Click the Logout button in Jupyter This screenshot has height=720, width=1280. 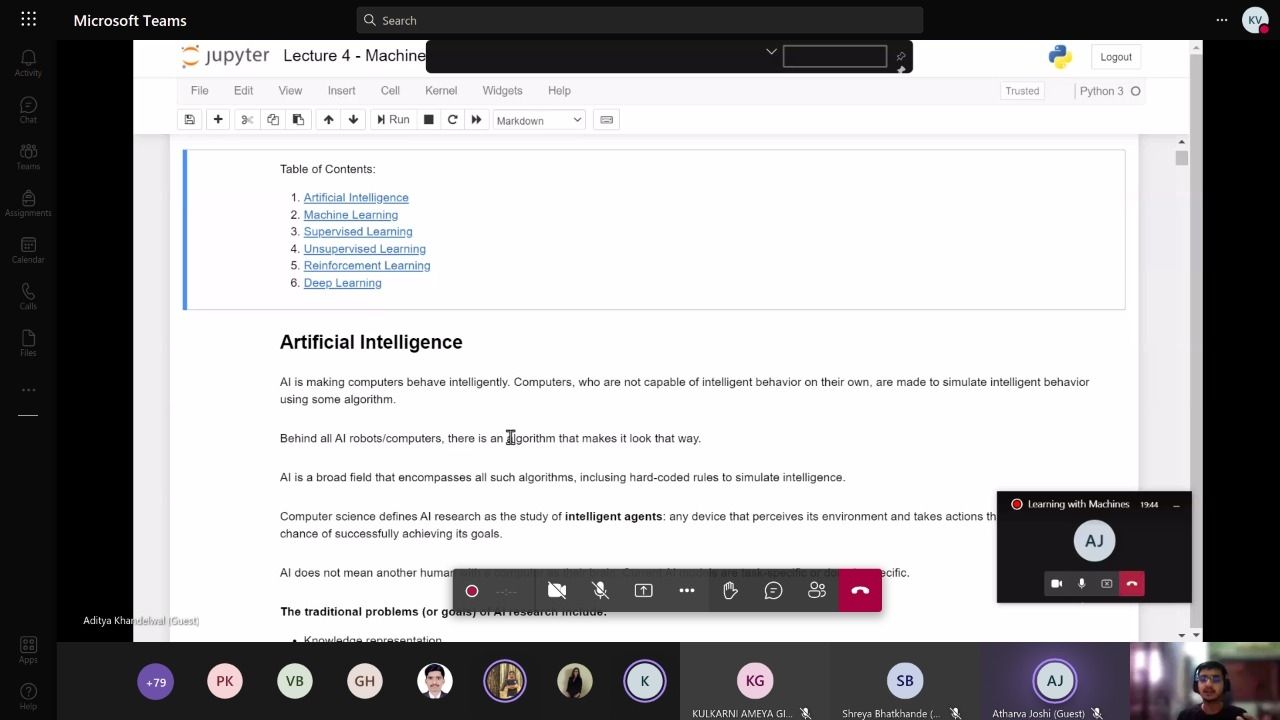click(1115, 57)
